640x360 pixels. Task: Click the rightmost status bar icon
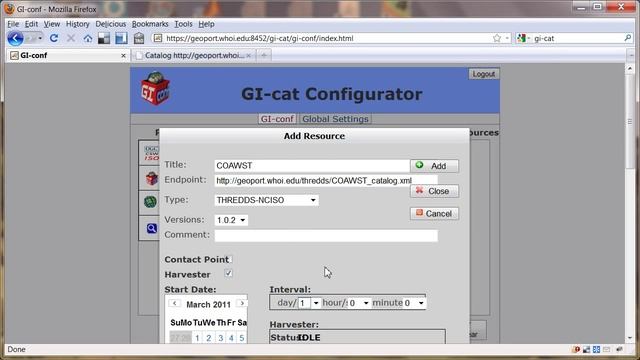620,349
